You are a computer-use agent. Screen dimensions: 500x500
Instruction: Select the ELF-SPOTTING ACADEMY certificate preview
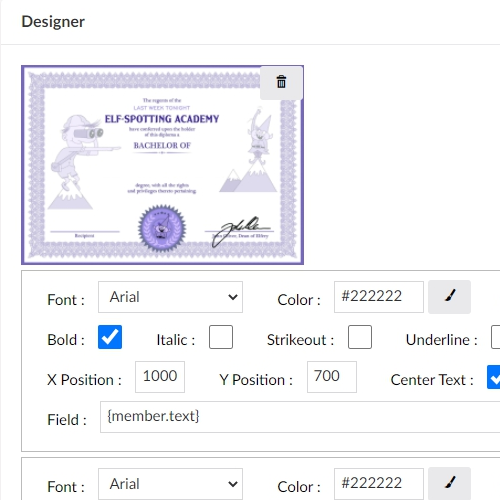click(x=162, y=165)
